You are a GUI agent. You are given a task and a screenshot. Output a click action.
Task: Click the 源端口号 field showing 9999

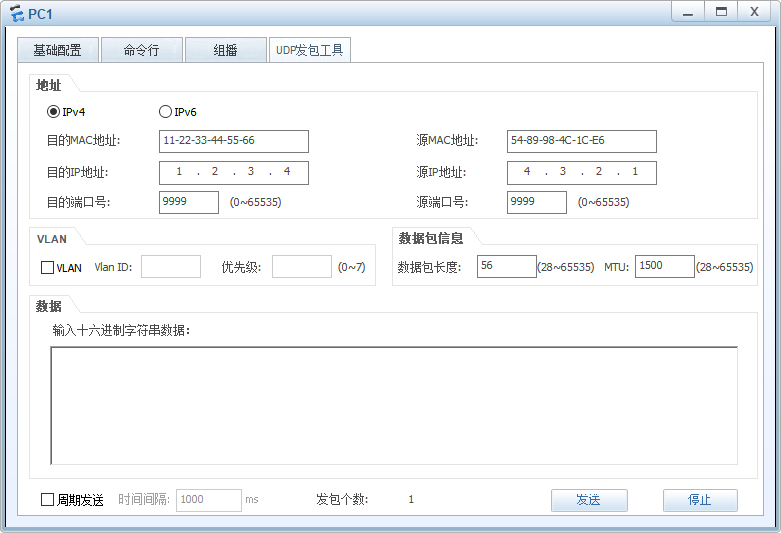pyautogui.click(x=536, y=202)
